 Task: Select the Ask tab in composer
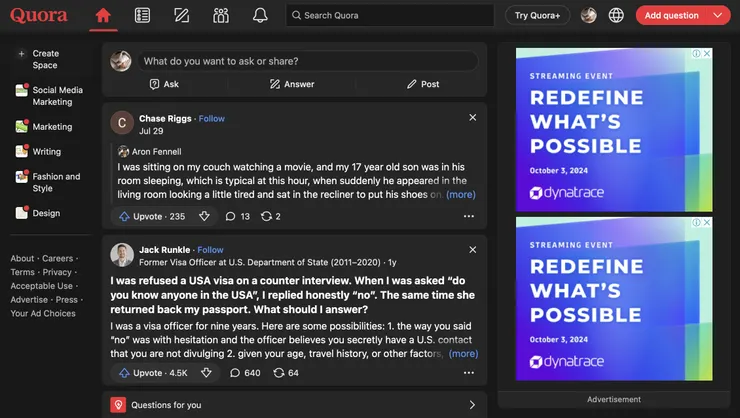tap(164, 84)
